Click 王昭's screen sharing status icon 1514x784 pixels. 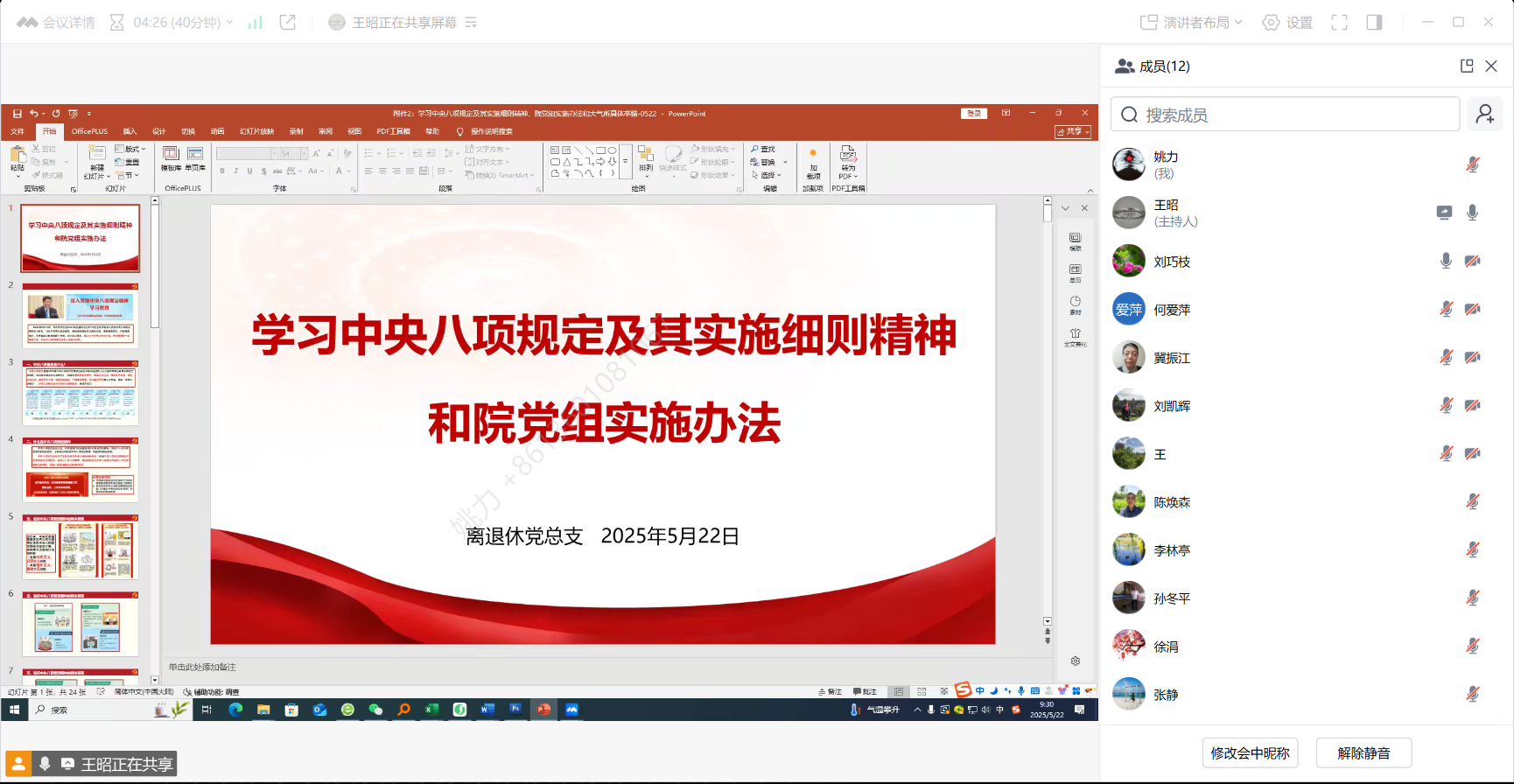[x=1444, y=213]
